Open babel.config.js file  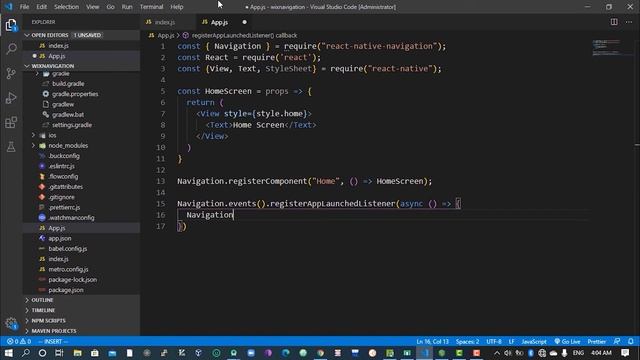pyautogui.click(x=68, y=249)
